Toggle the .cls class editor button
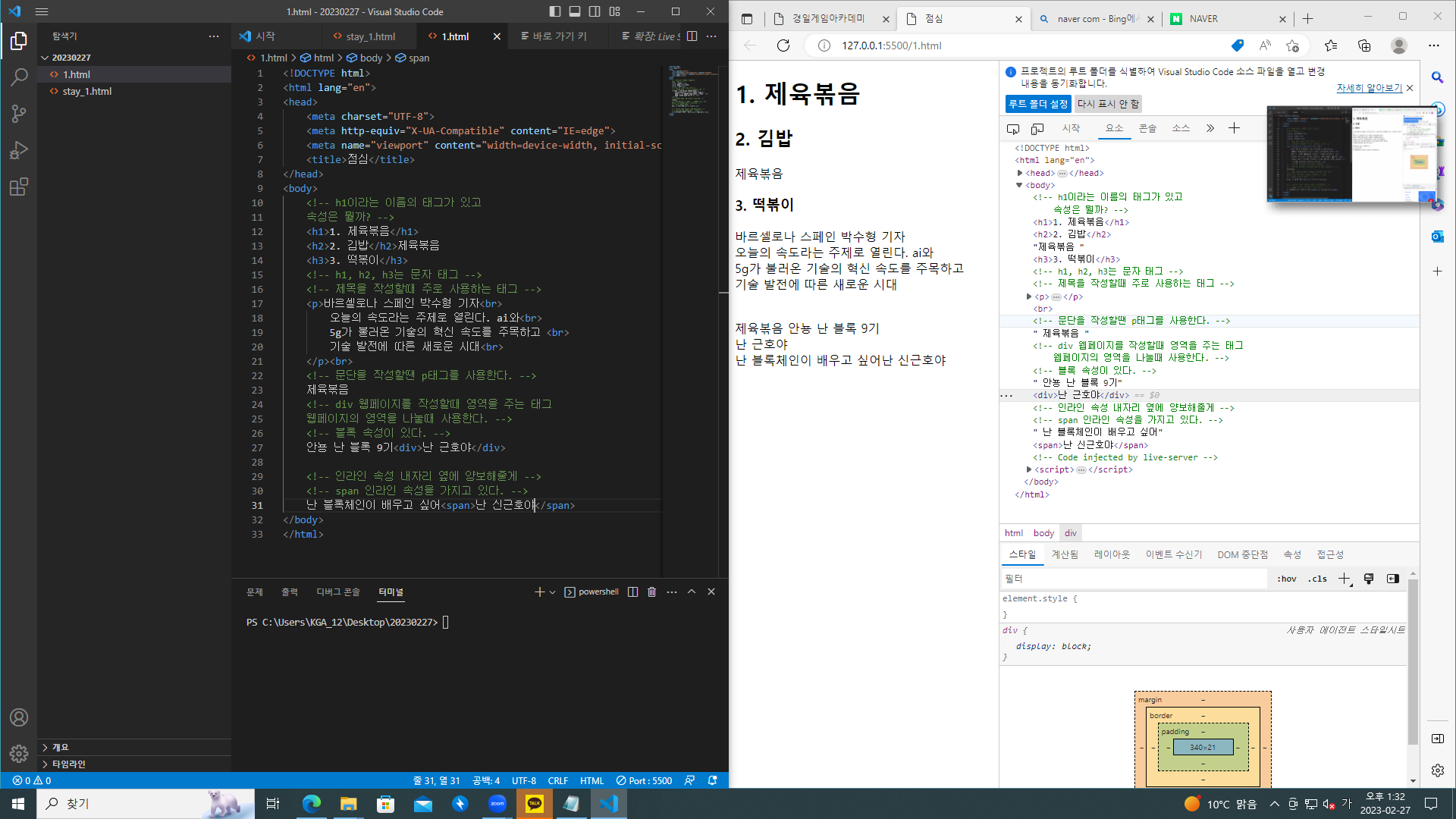Screen dimensions: 1456x819 click(1317, 579)
